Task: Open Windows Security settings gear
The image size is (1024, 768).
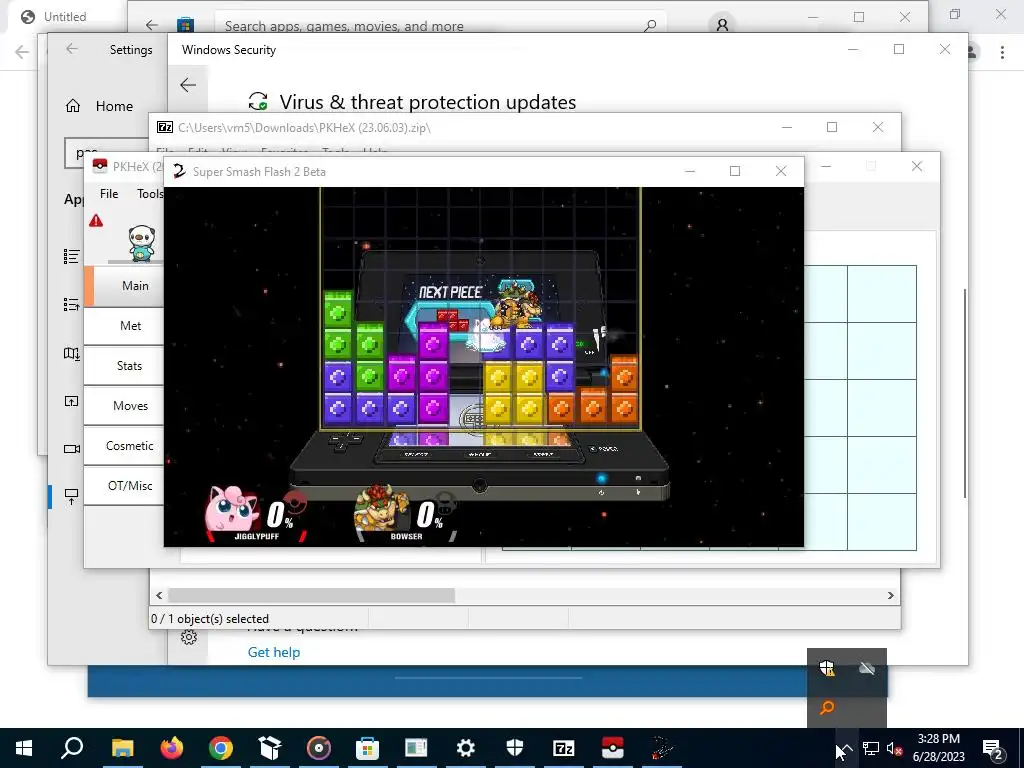Action: pyautogui.click(x=189, y=637)
